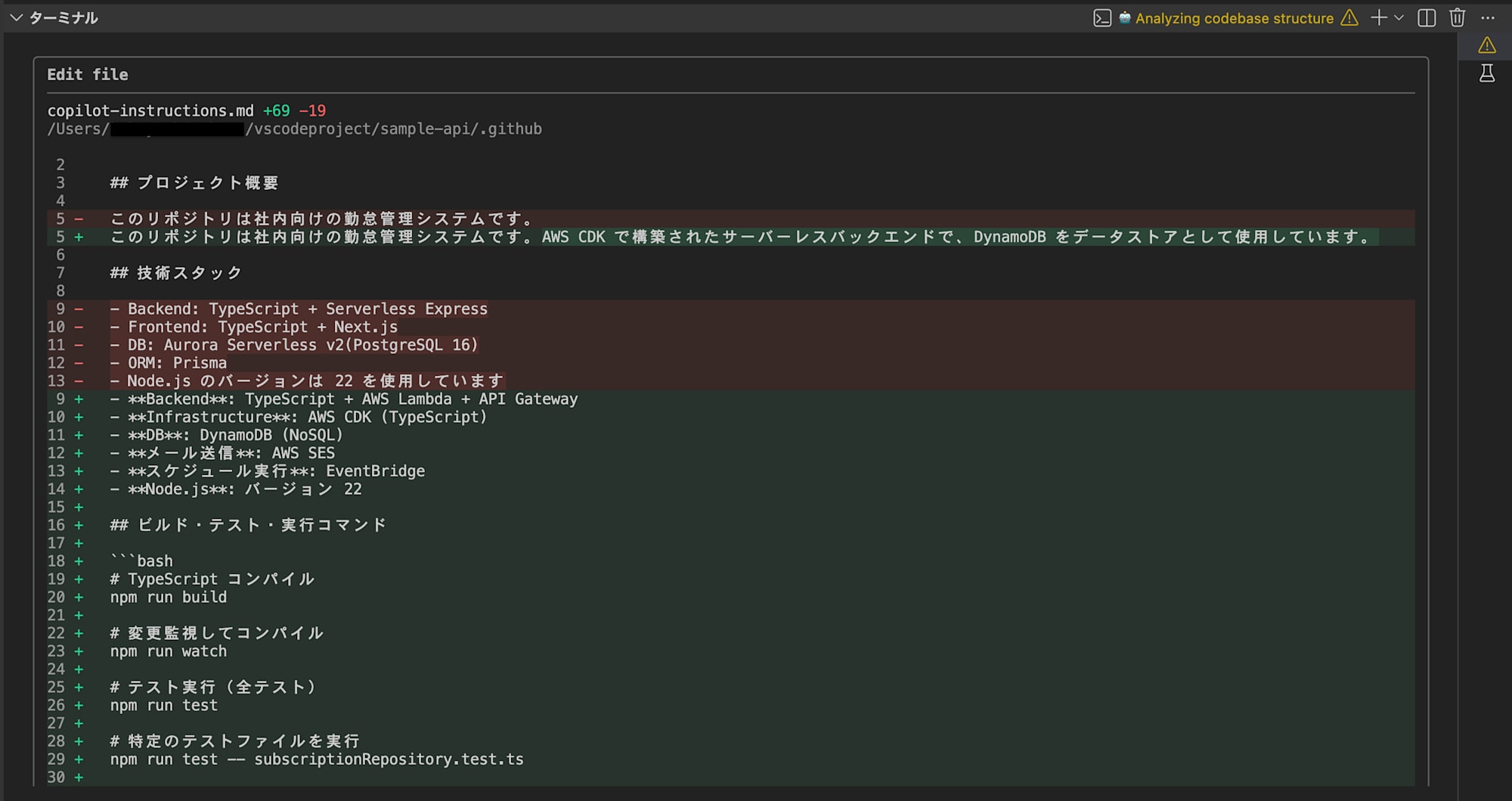Click the ## ビルド・テスト・実行コマンド heading

(x=249, y=525)
